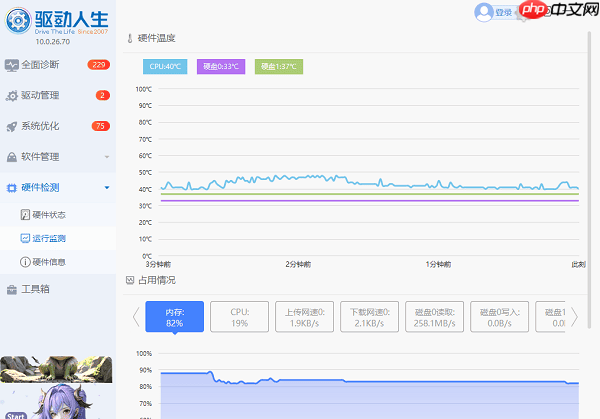600x419 pixels.
Task: Click the 硬件检测 chip icon
Action: tap(12, 188)
